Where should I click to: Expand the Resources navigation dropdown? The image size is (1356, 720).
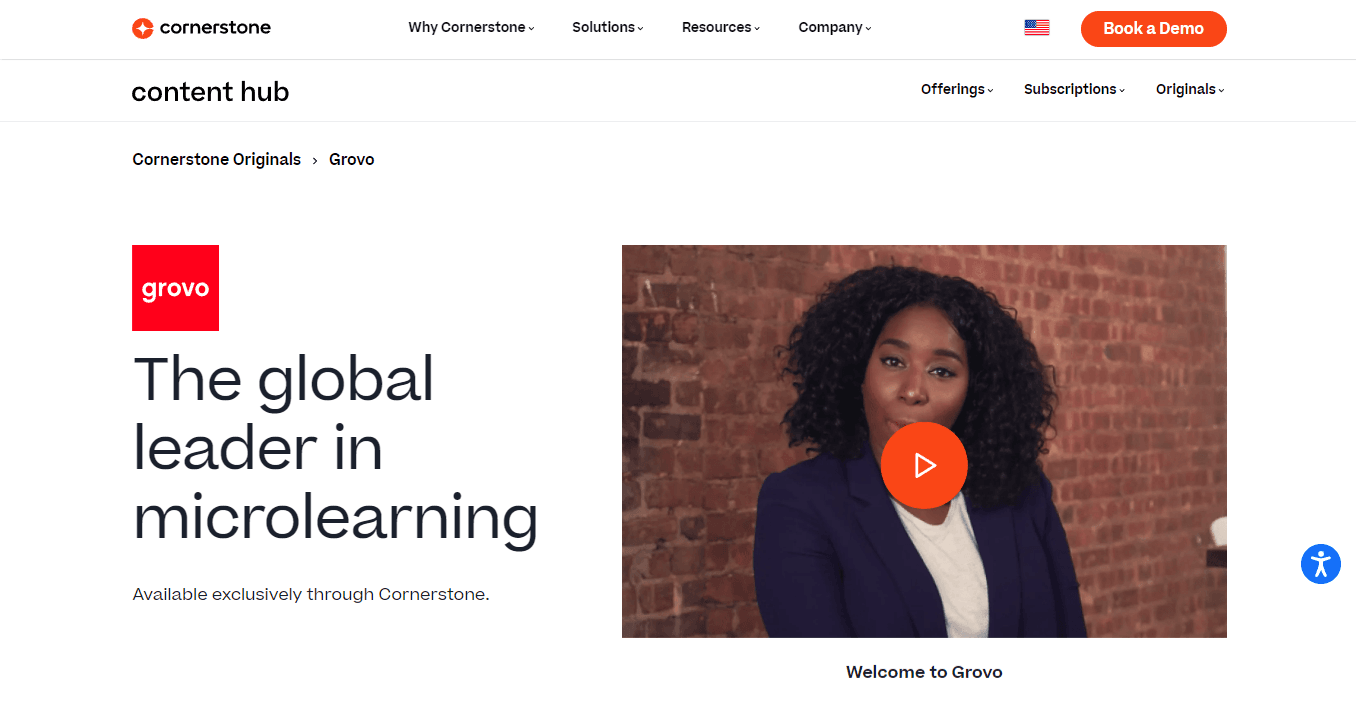(x=719, y=27)
